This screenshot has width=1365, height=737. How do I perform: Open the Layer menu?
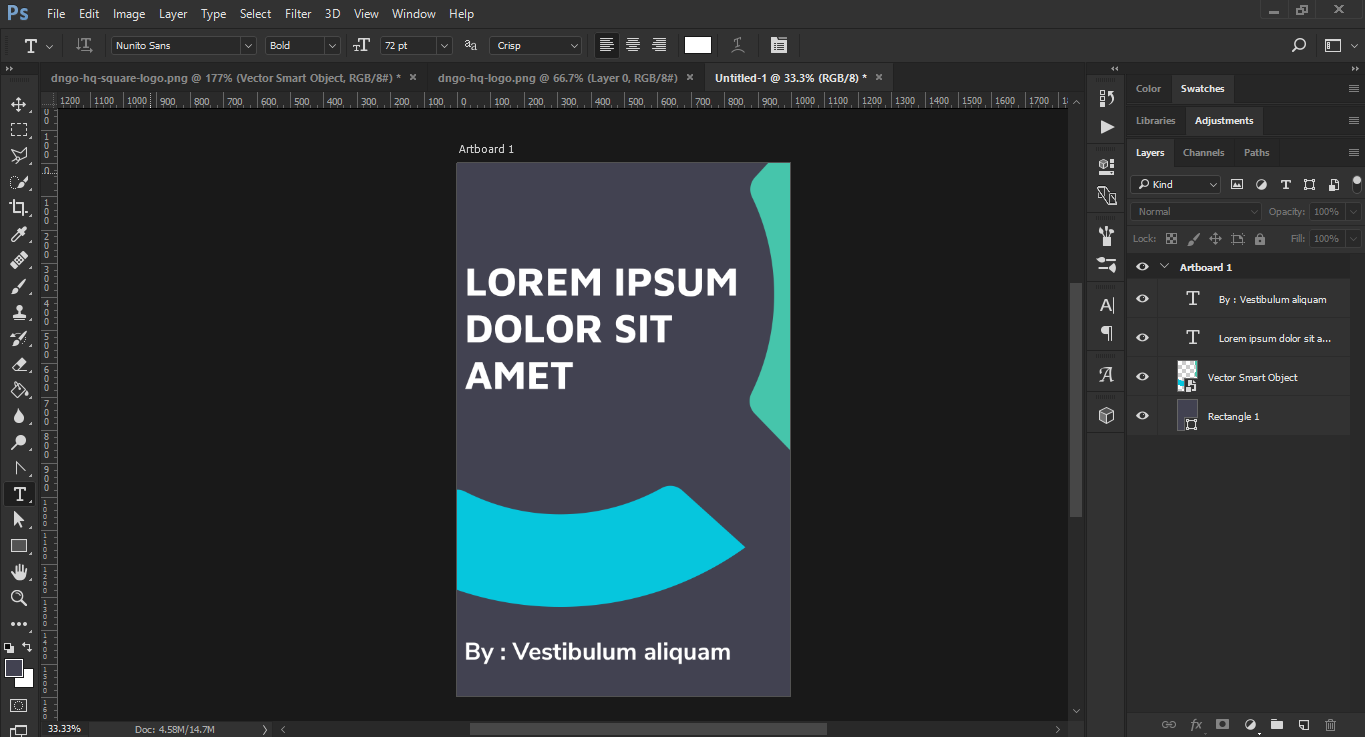point(173,14)
